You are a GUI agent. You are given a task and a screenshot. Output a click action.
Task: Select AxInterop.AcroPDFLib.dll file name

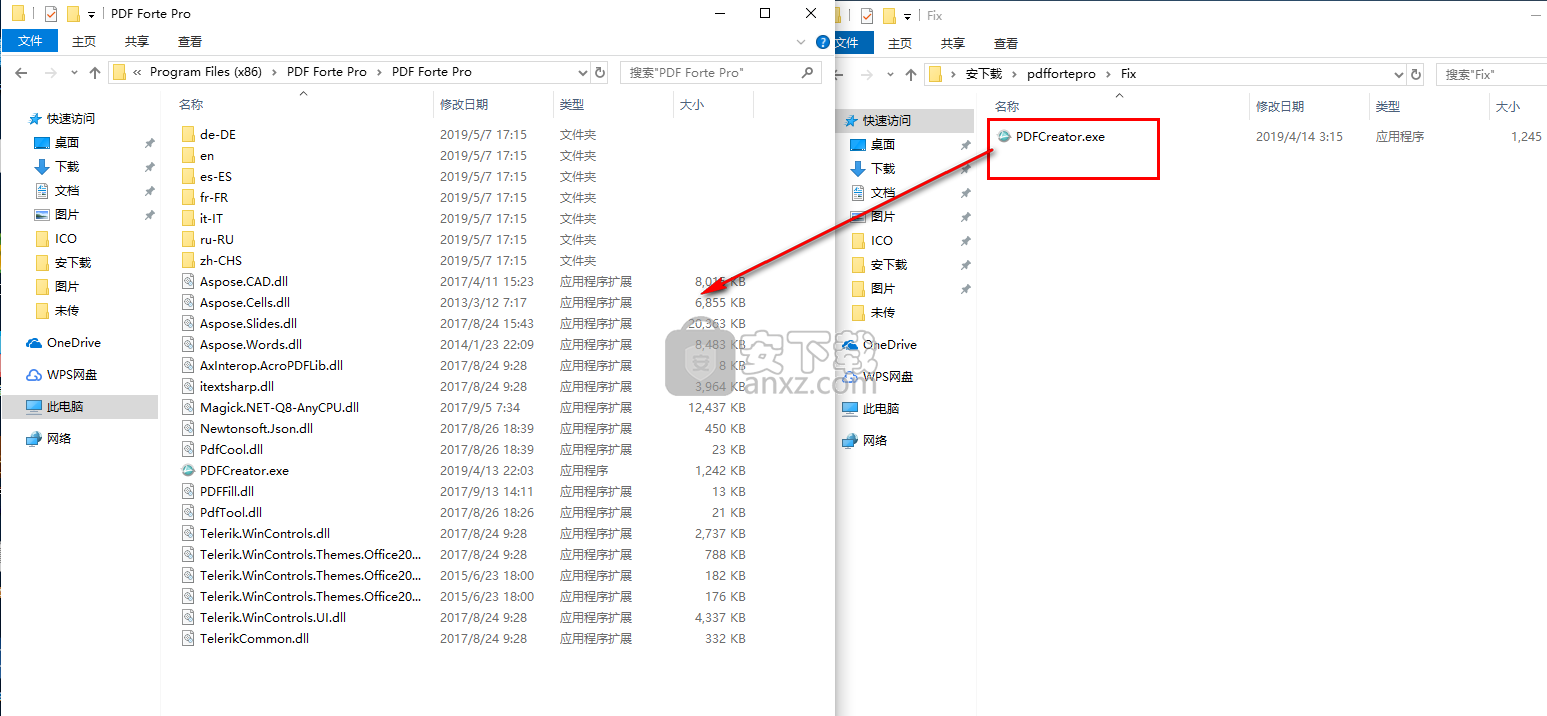271,365
